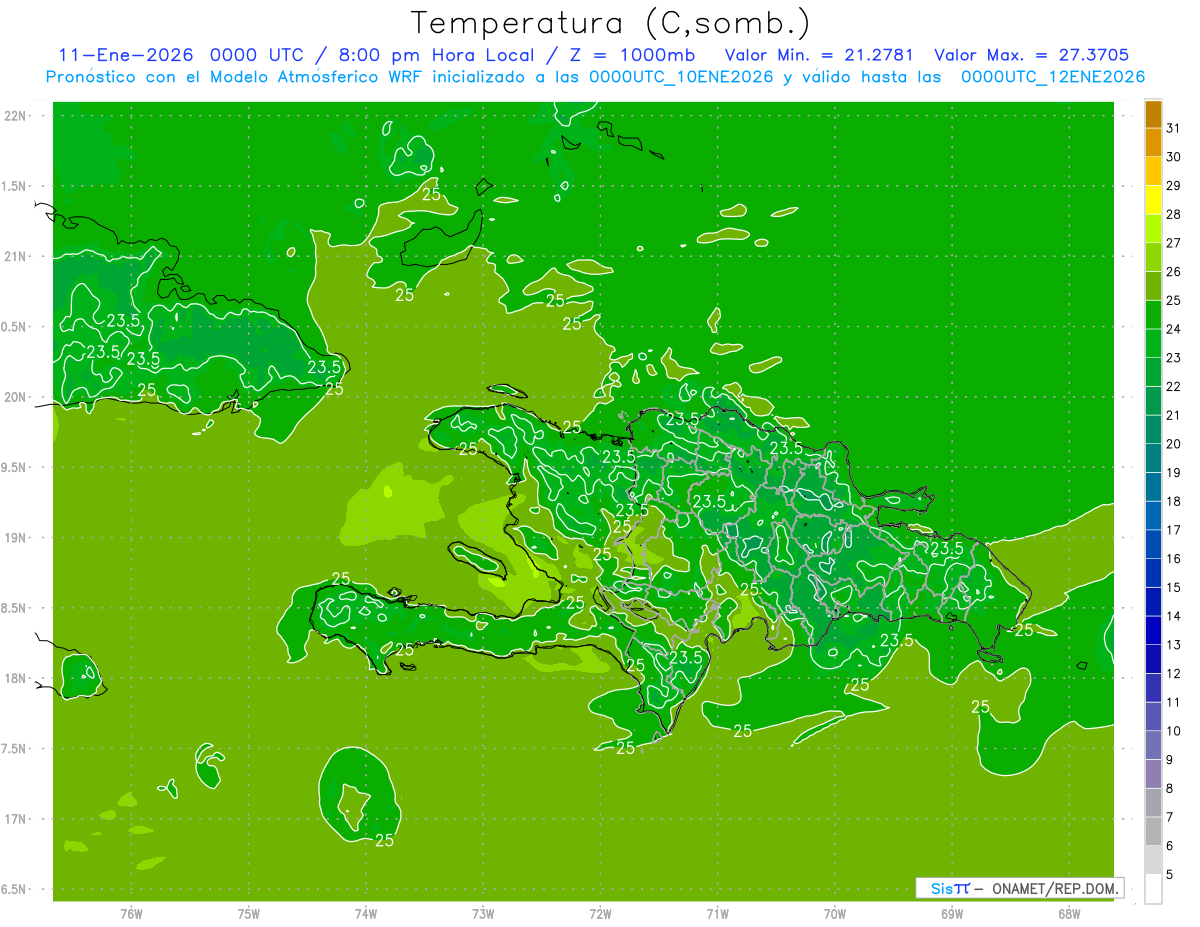This screenshot has width=1200, height=927.
Task: Click the legend value "19"
Action: 1174,472
